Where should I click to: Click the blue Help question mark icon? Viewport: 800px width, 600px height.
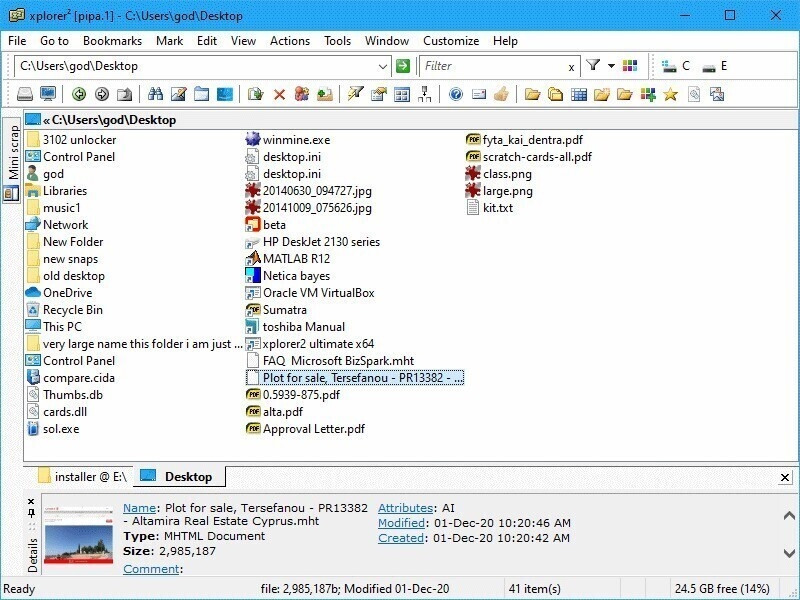pos(456,94)
